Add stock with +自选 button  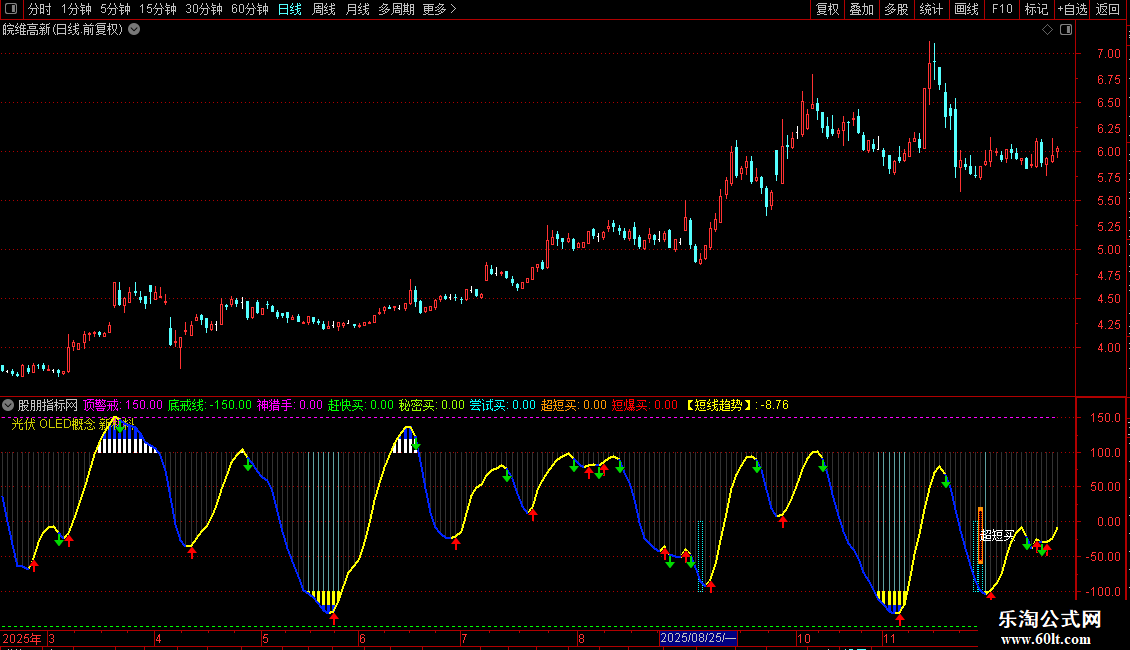1072,10
